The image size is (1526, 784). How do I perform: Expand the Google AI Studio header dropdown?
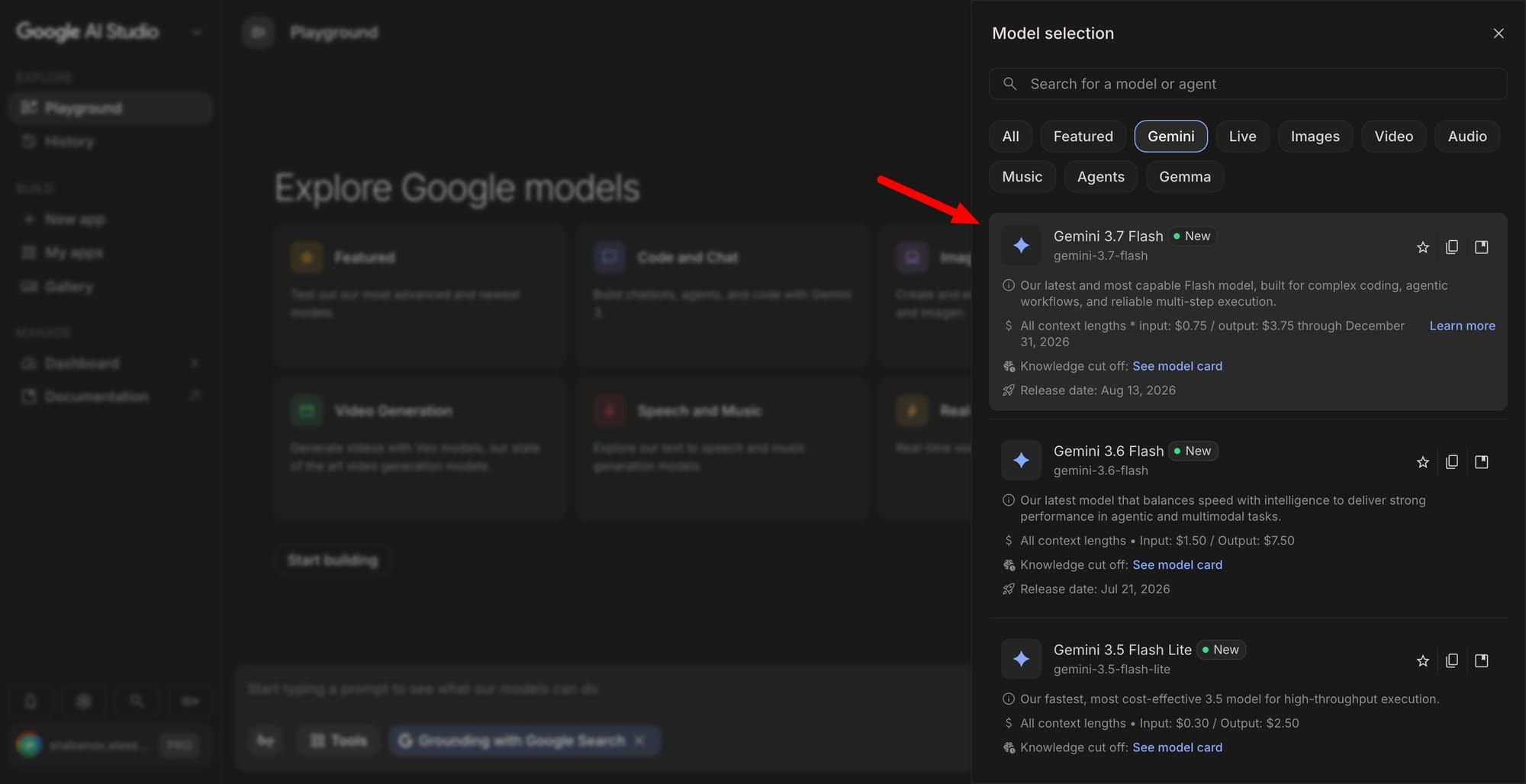point(197,32)
